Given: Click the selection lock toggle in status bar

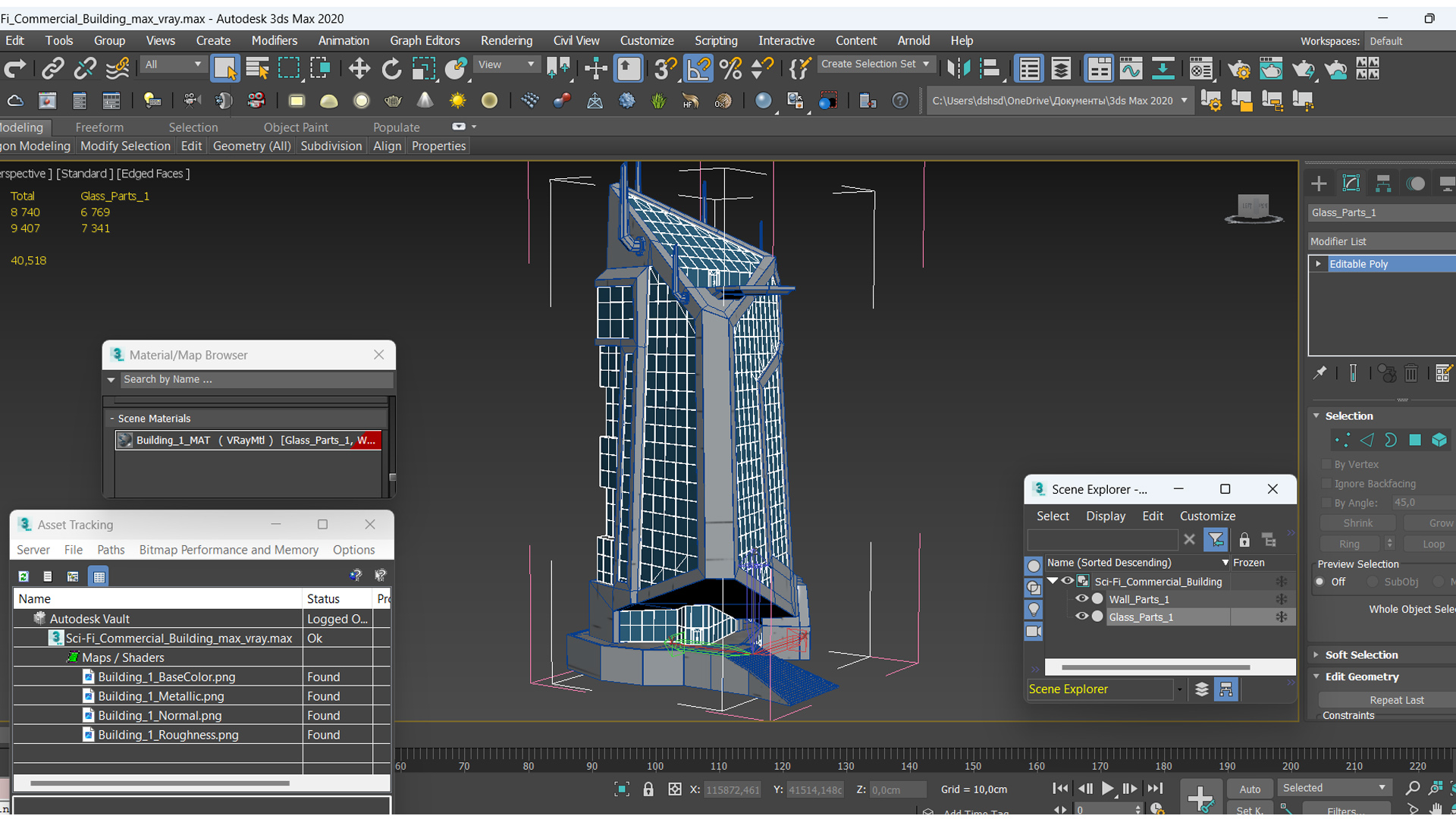Looking at the screenshot, I should point(648,789).
